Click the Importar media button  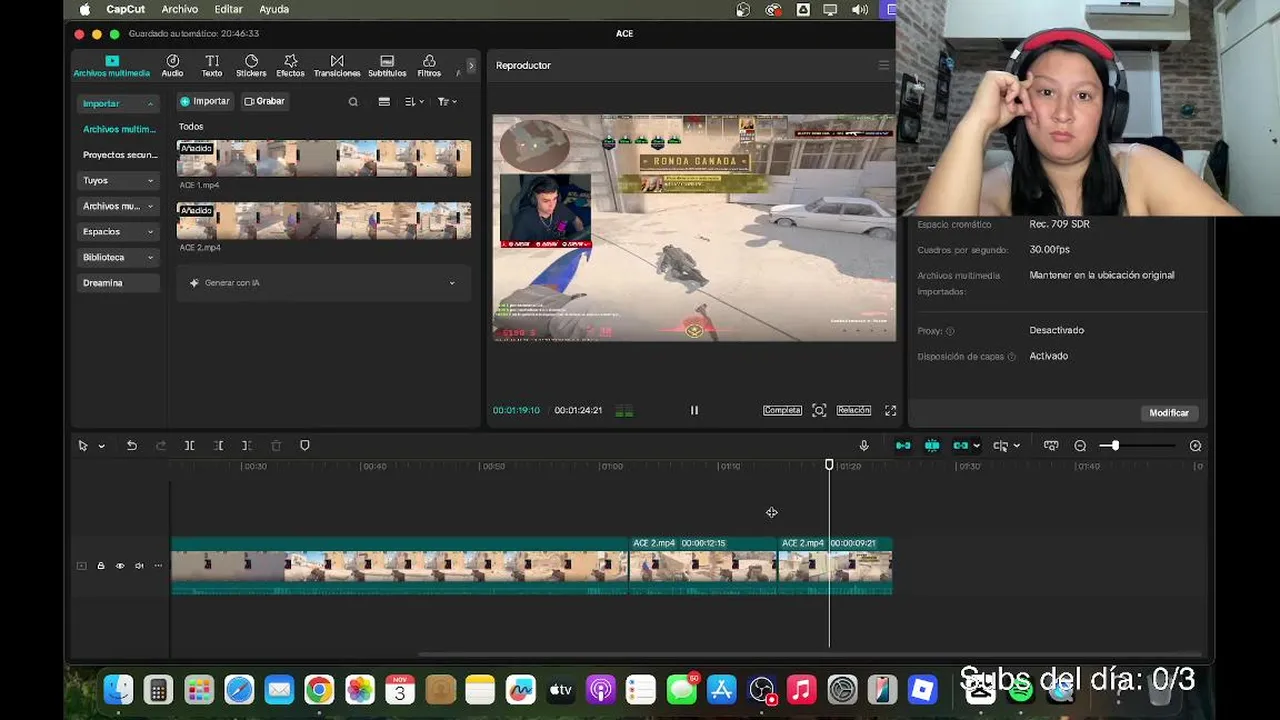pyautogui.click(x=206, y=101)
